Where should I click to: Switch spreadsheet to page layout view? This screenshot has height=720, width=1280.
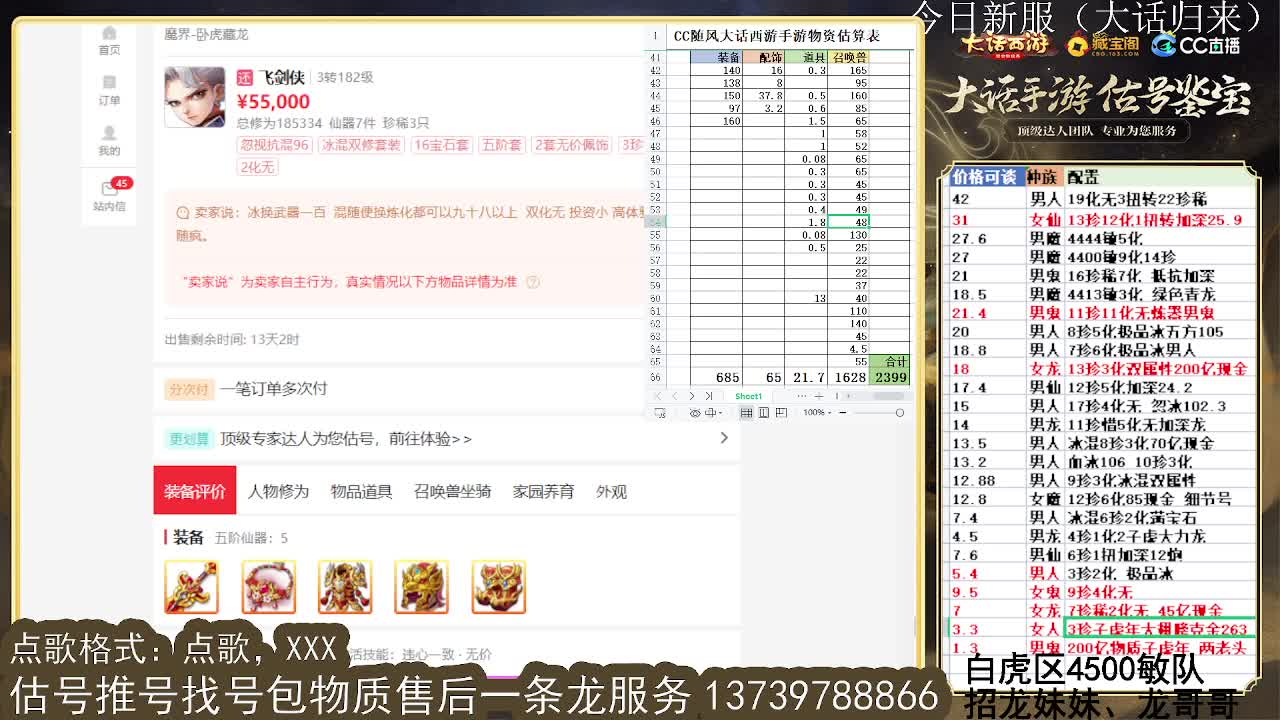click(x=764, y=413)
